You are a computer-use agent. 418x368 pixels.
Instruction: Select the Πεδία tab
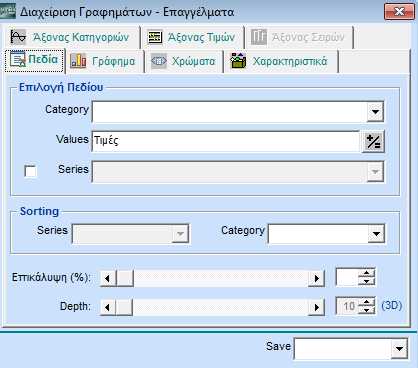[34, 60]
